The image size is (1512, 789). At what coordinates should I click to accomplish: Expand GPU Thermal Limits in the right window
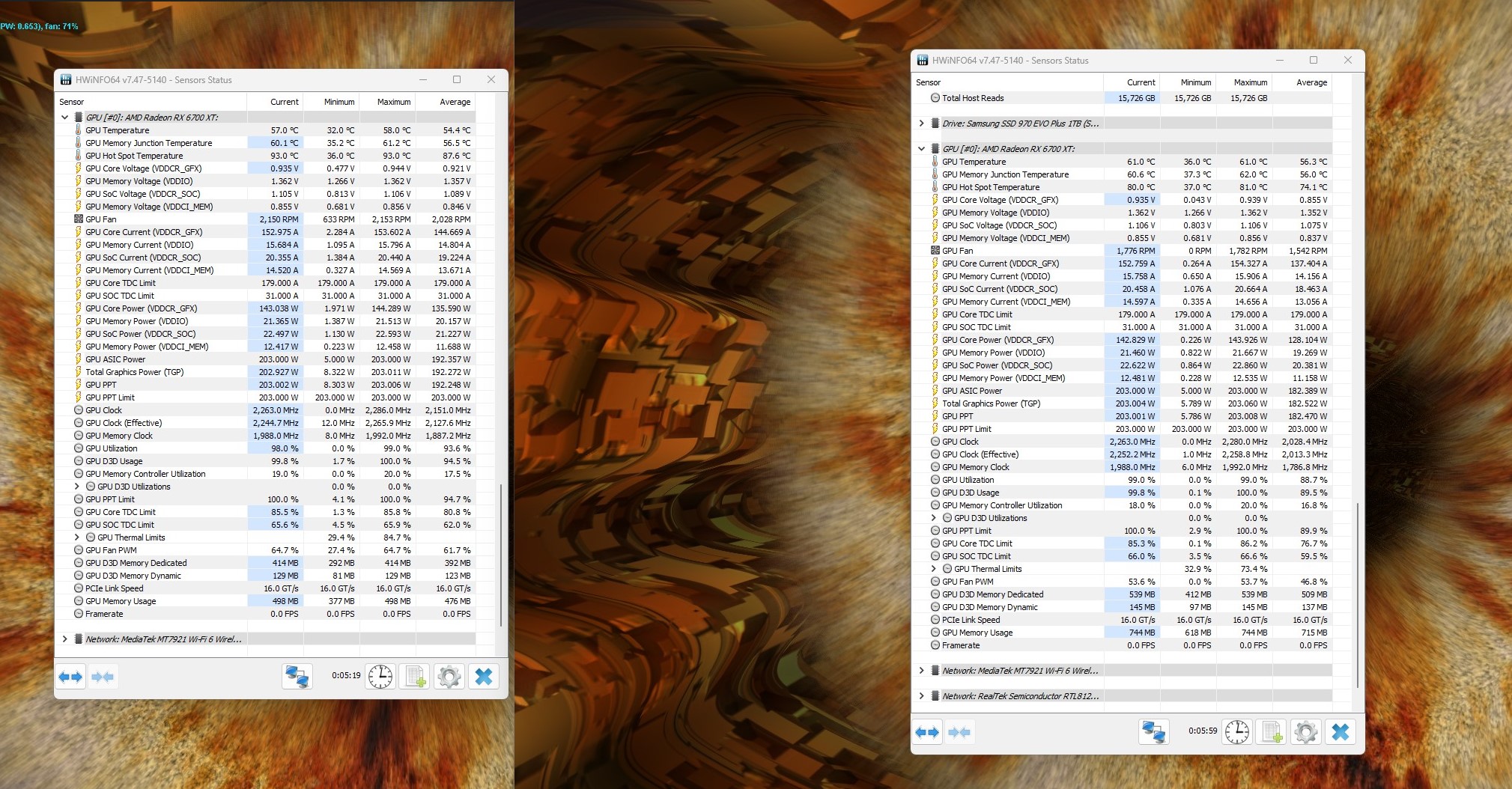[x=933, y=569]
